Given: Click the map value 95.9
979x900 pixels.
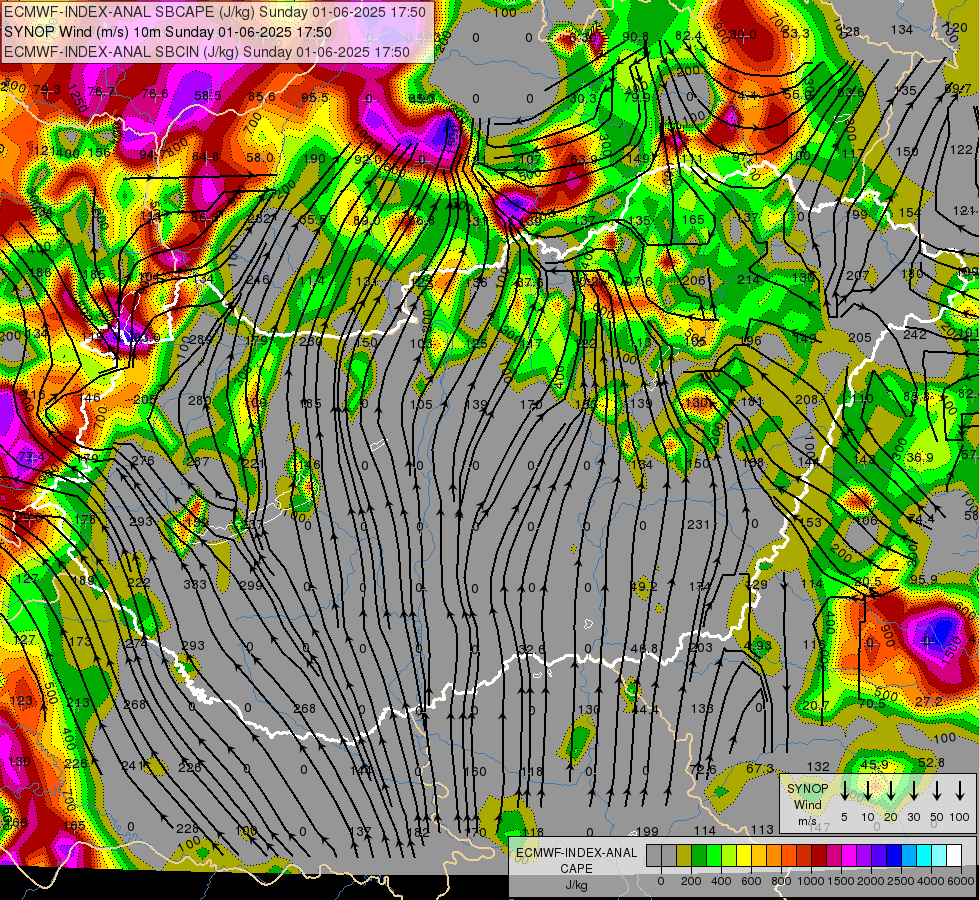Looking at the screenshot, I should (x=923, y=579).
